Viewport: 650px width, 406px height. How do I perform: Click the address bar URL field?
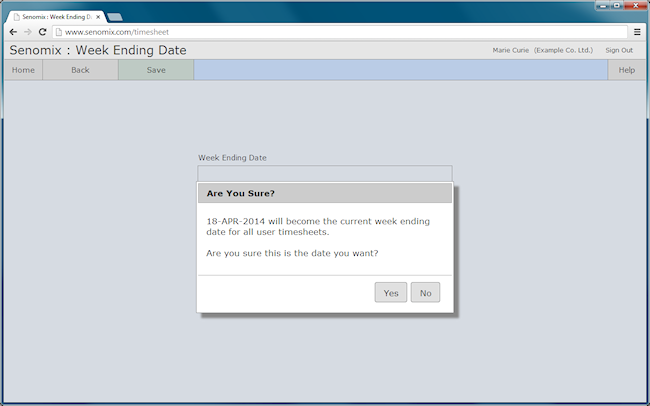coord(340,32)
